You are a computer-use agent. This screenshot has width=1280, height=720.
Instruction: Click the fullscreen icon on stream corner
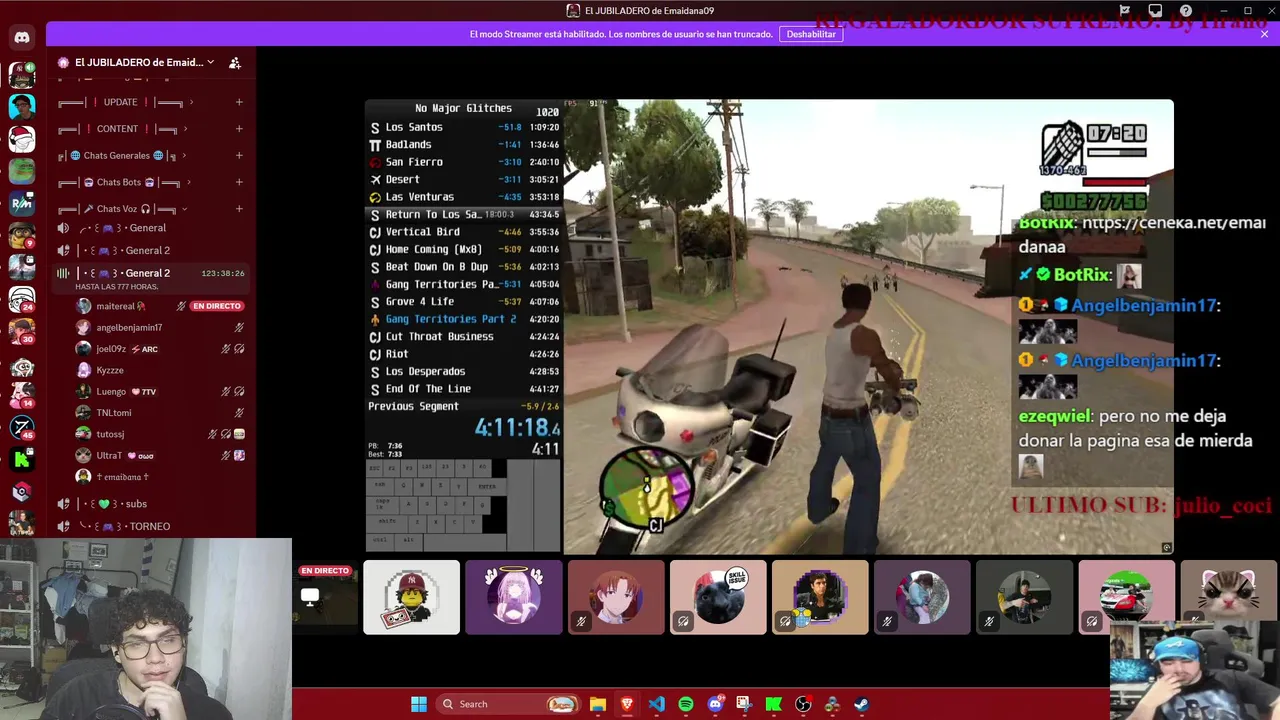click(1166, 547)
